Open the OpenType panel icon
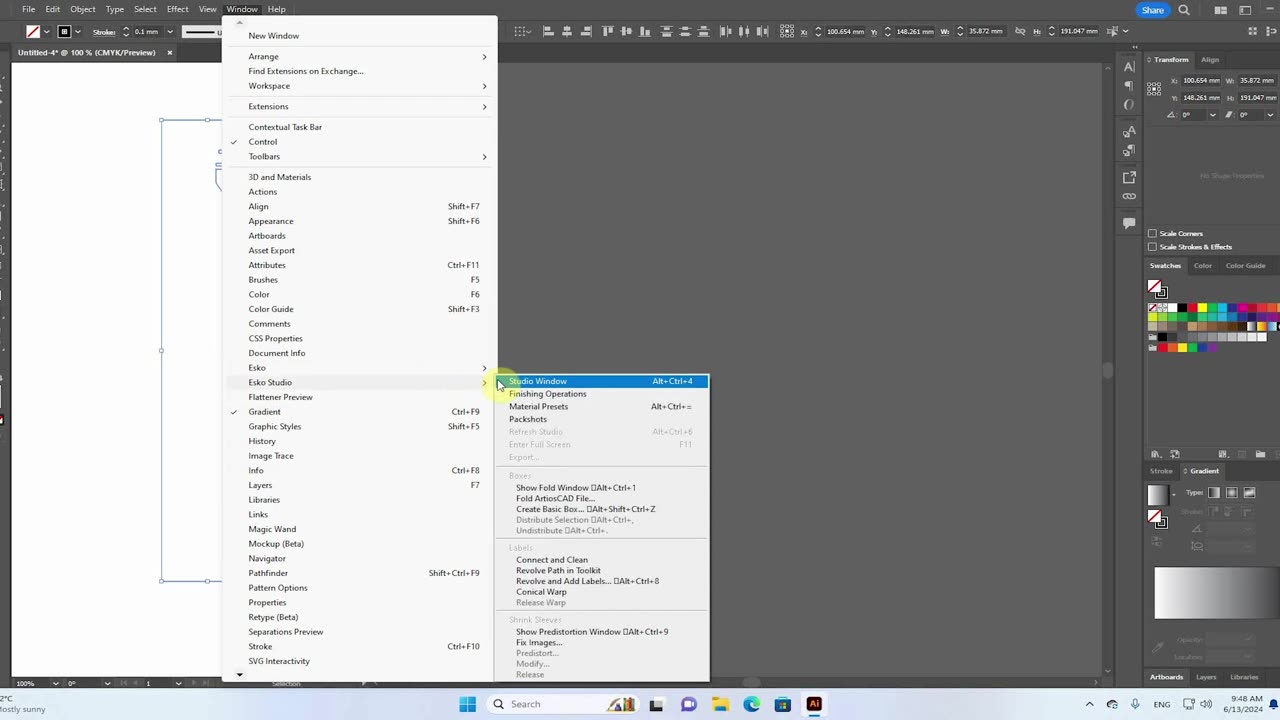 tap(1129, 104)
